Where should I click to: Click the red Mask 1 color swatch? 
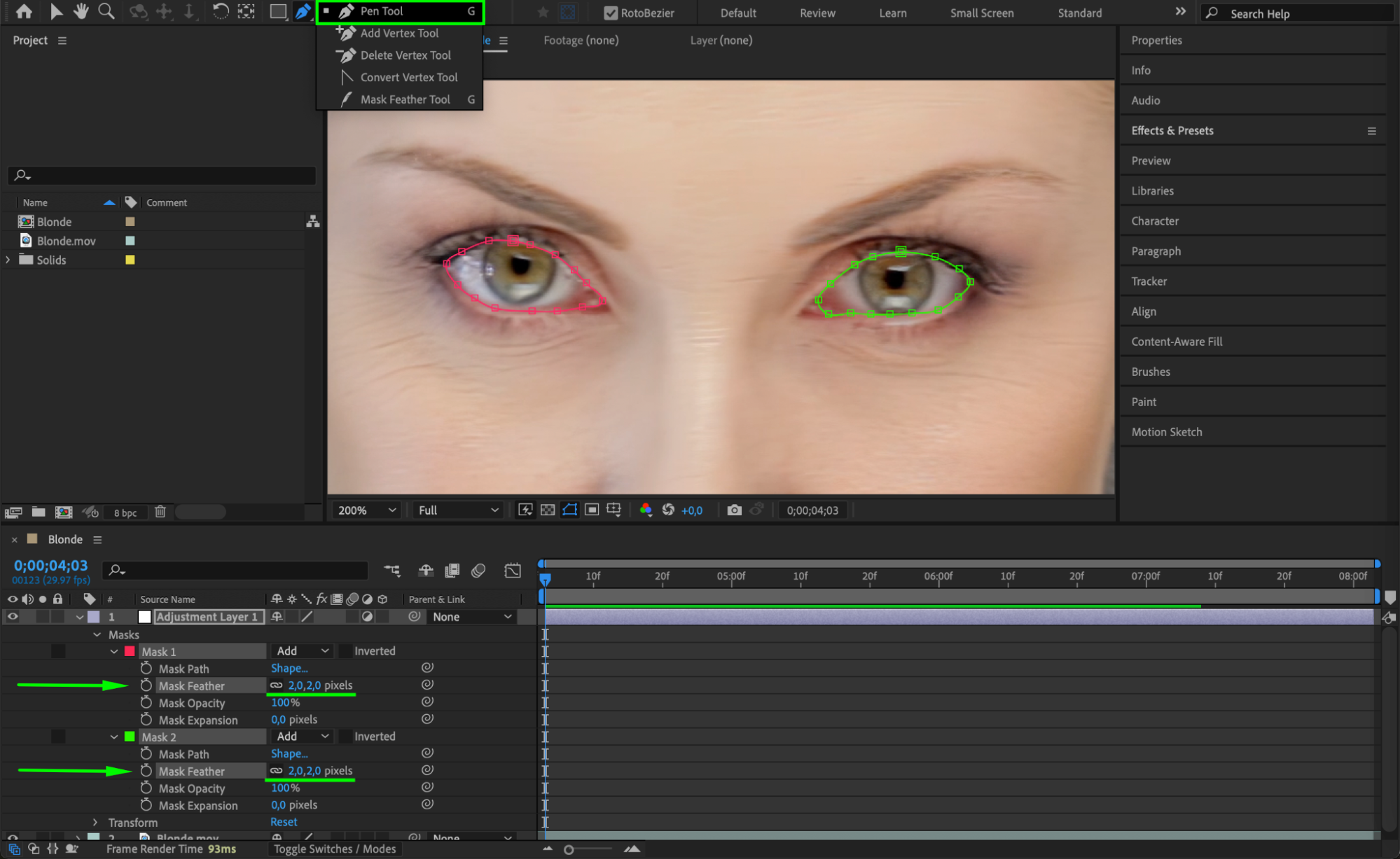pos(130,651)
